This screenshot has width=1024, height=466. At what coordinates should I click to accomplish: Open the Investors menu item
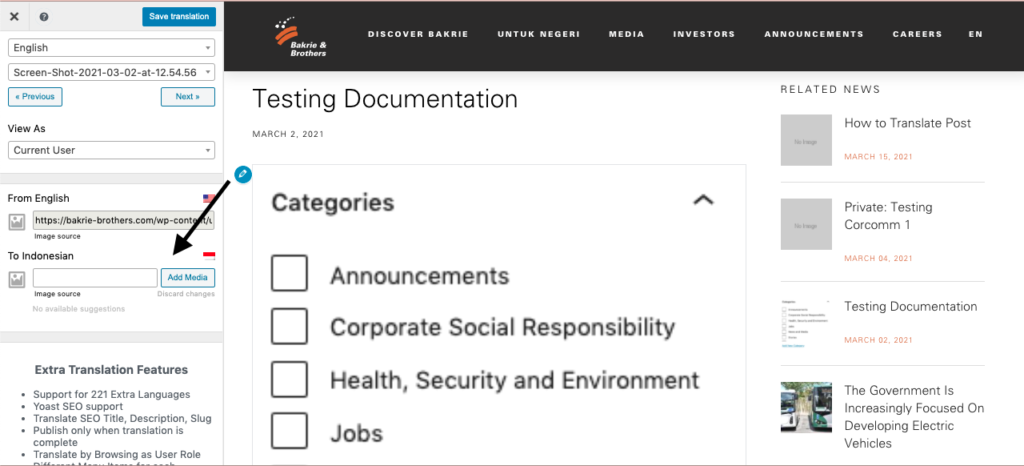(704, 34)
